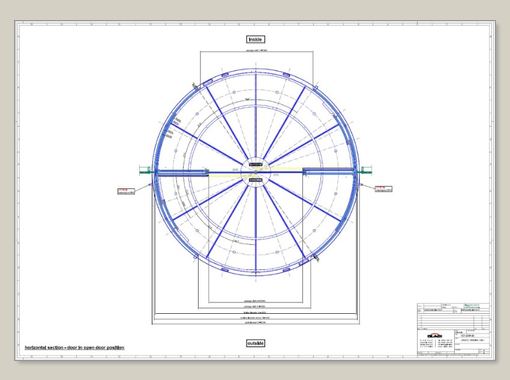
Task: Click the boxed "outside" label at bottom
Action: point(256,343)
